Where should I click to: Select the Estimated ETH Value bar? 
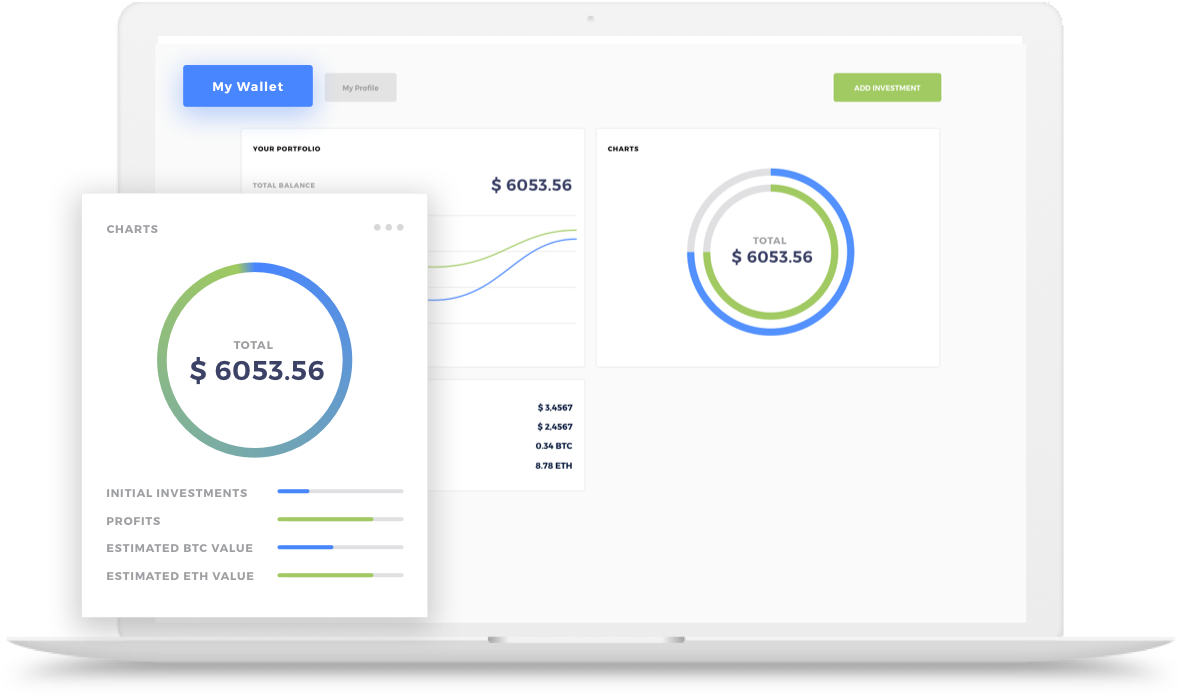340,575
